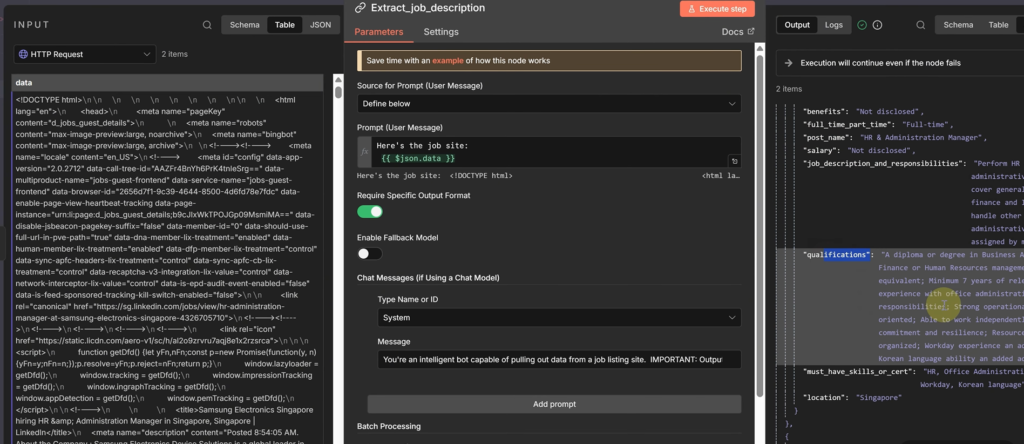The image size is (1024, 444).
Task: Switch input view to JSON
Action: 320,24
